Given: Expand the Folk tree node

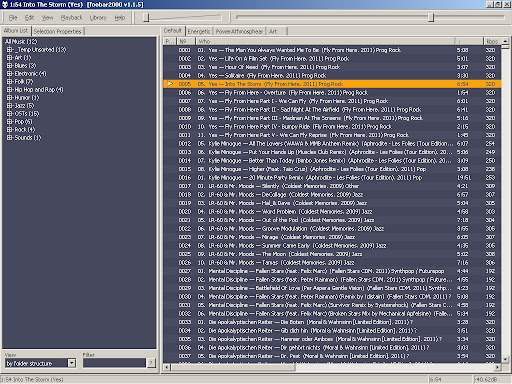Looking at the screenshot, I should [x=9, y=82].
